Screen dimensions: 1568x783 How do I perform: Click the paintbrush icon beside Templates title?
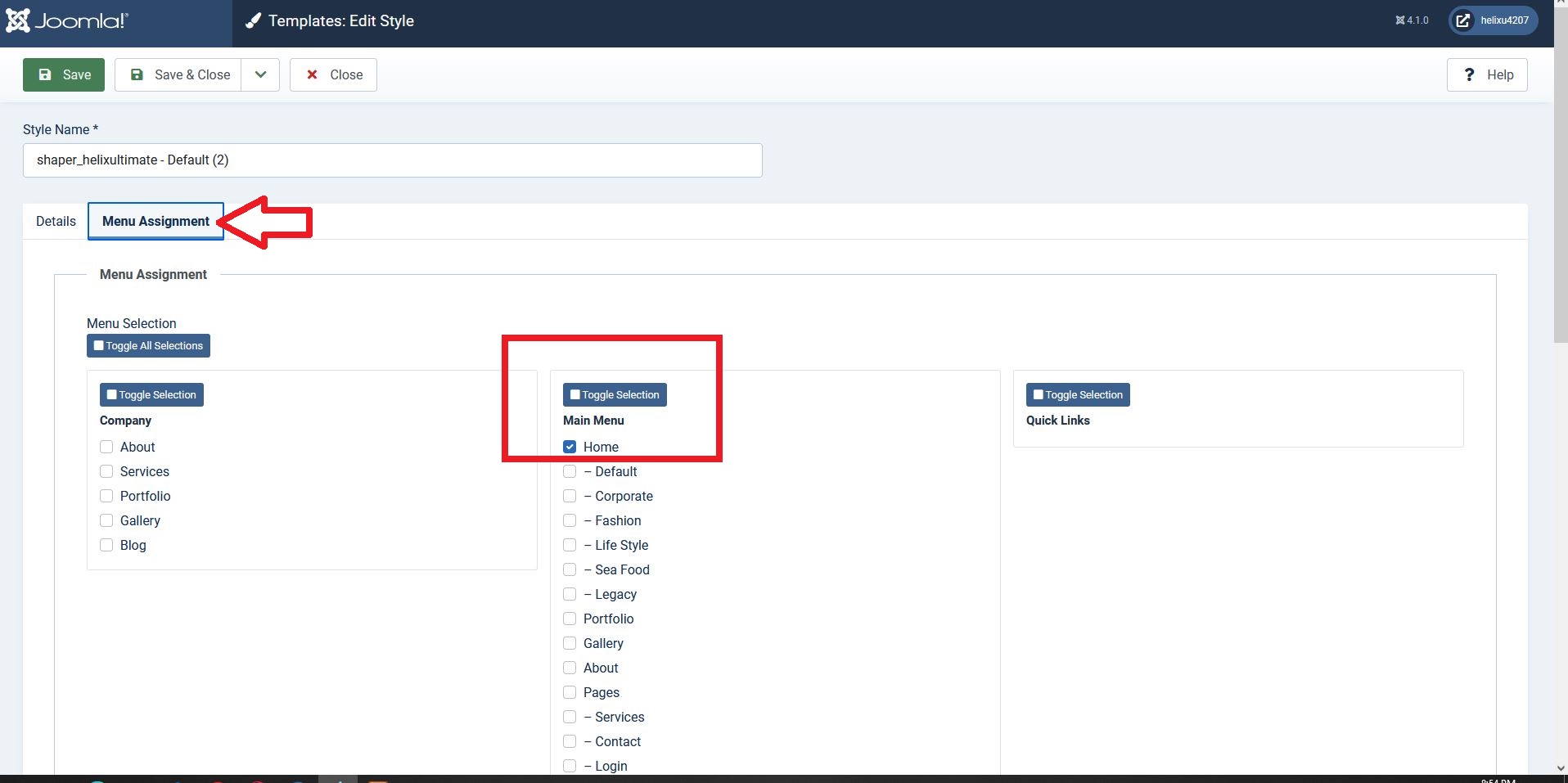pos(254,21)
